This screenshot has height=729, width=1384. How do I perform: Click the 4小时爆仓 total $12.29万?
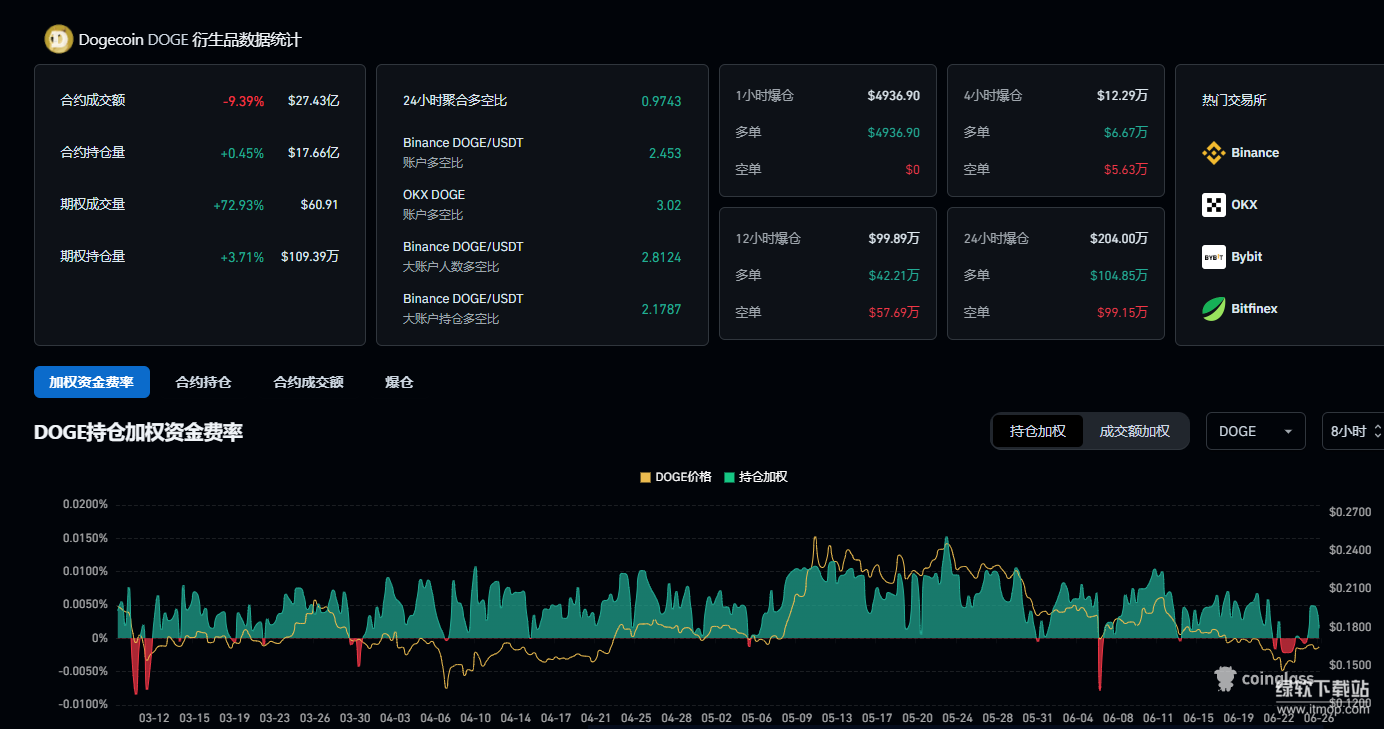pyautogui.click(x=1122, y=96)
